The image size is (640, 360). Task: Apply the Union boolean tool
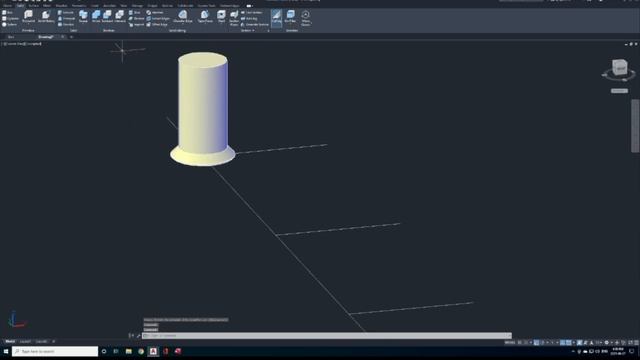(96, 17)
